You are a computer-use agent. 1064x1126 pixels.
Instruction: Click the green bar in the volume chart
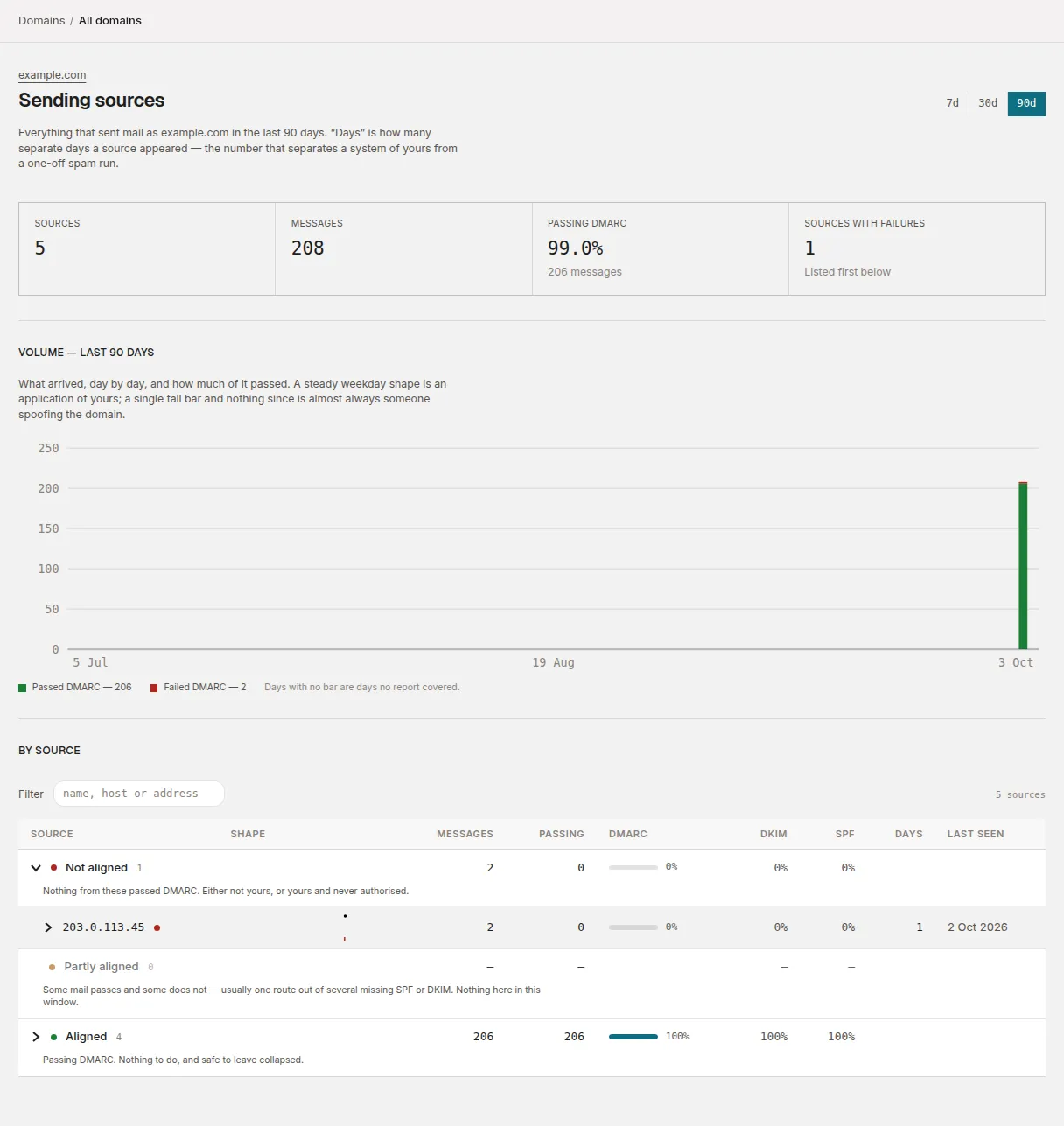click(1023, 567)
